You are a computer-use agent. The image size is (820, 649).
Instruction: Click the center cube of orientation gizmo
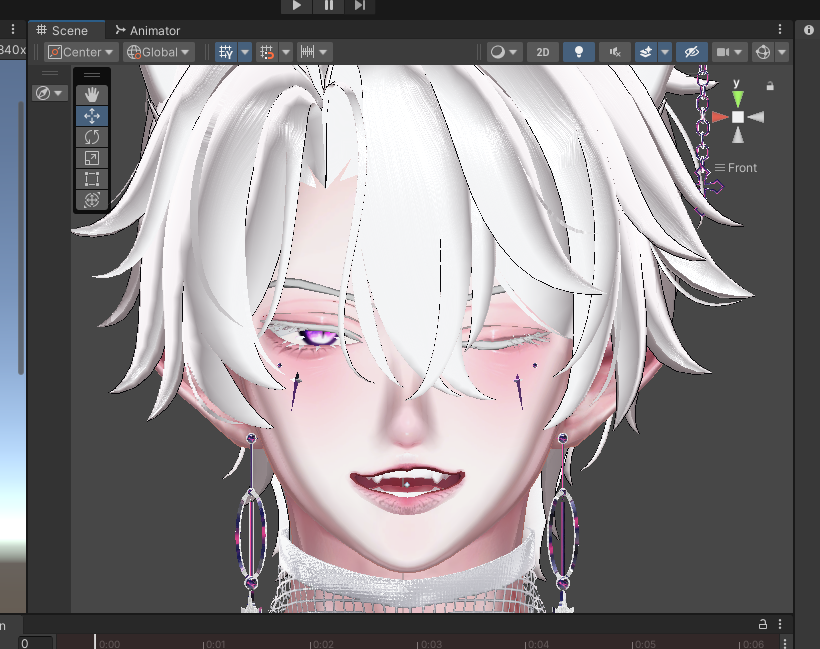(737, 117)
